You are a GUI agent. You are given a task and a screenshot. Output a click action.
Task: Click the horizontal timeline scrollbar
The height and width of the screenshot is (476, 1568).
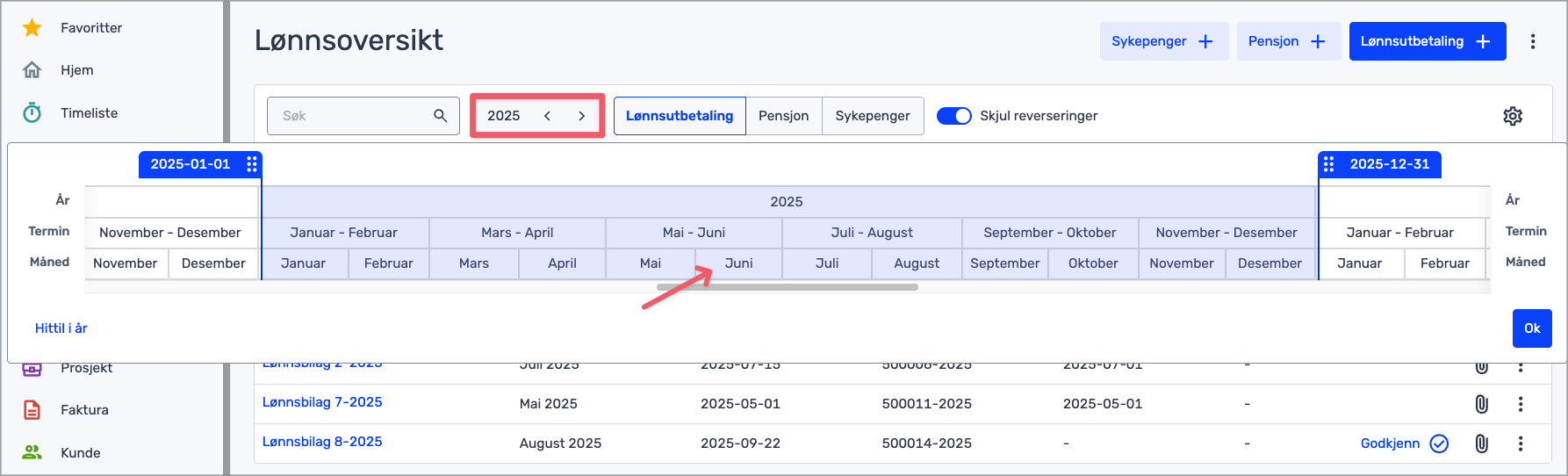(x=787, y=287)
